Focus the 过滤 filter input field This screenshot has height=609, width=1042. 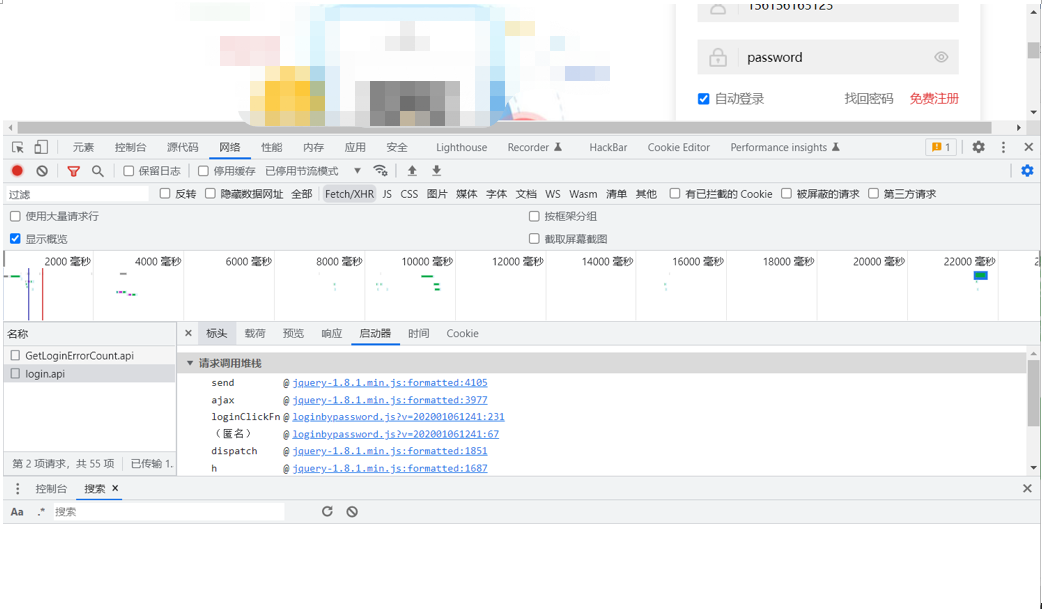[78, 193]
